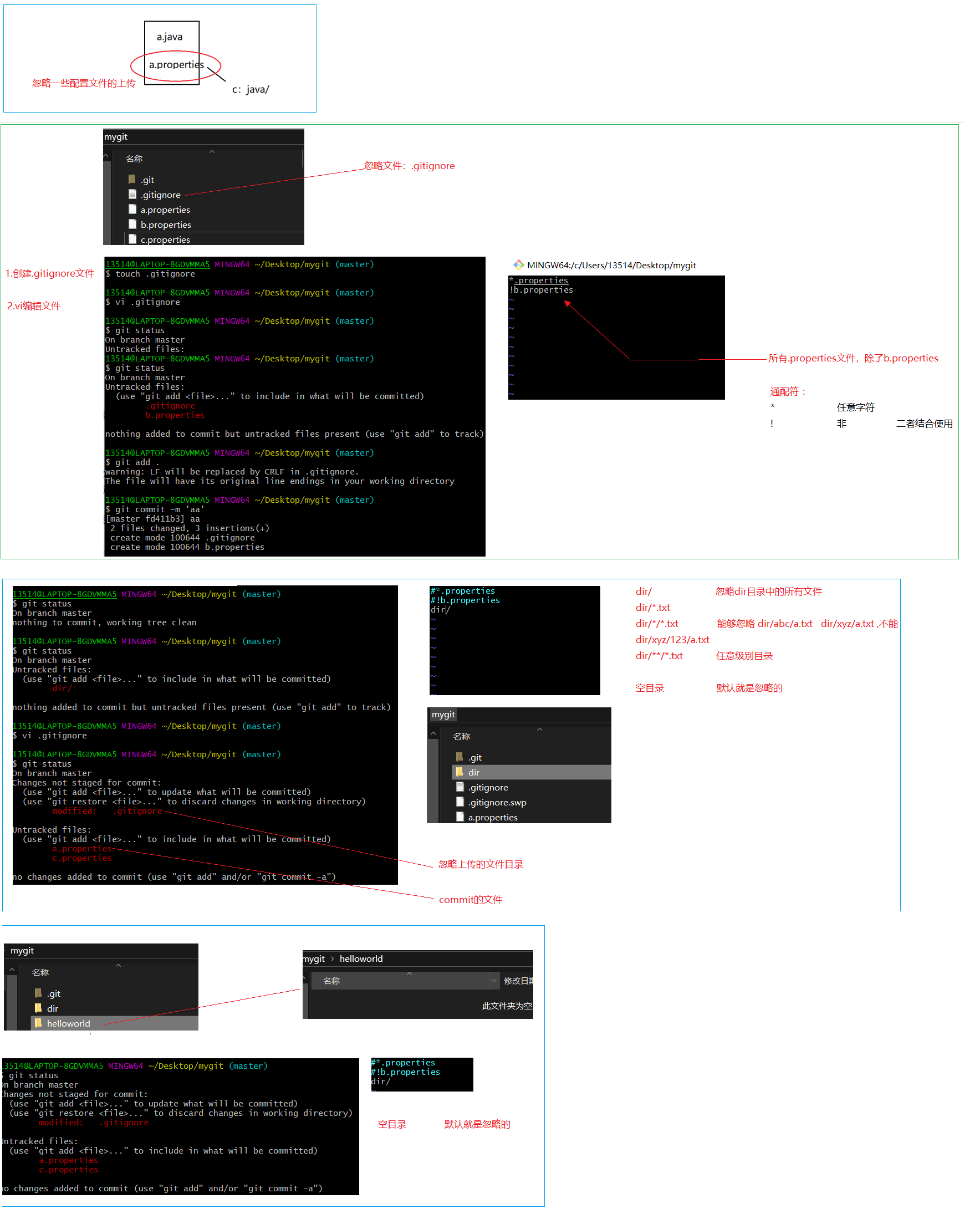
Task: Click a.properties file below .gitignore.swp
Action: pos(492,817)
